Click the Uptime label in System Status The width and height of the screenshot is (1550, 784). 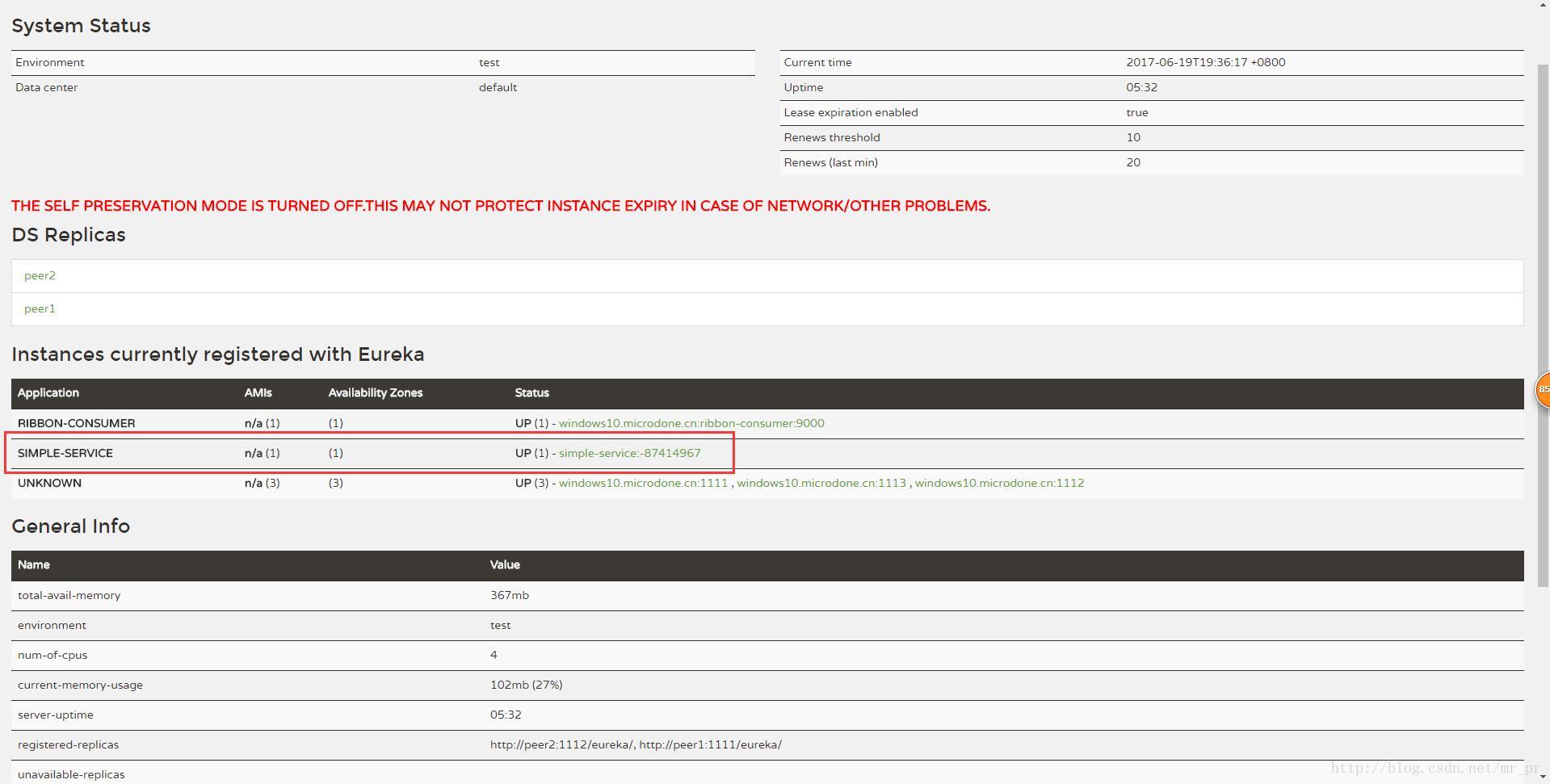click(803, 87)
